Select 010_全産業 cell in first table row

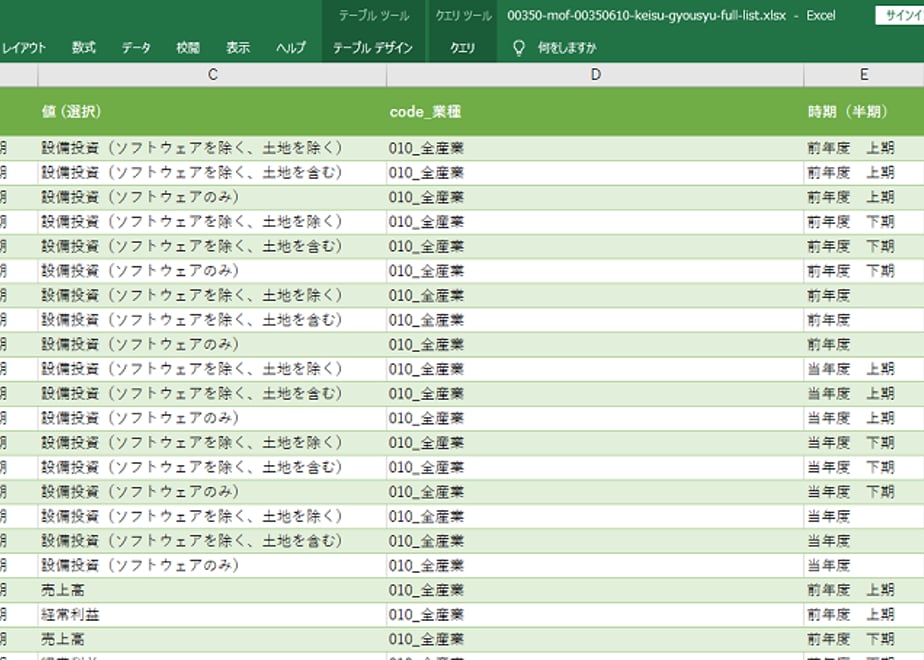pyautogui.click(x=595, y=148)
